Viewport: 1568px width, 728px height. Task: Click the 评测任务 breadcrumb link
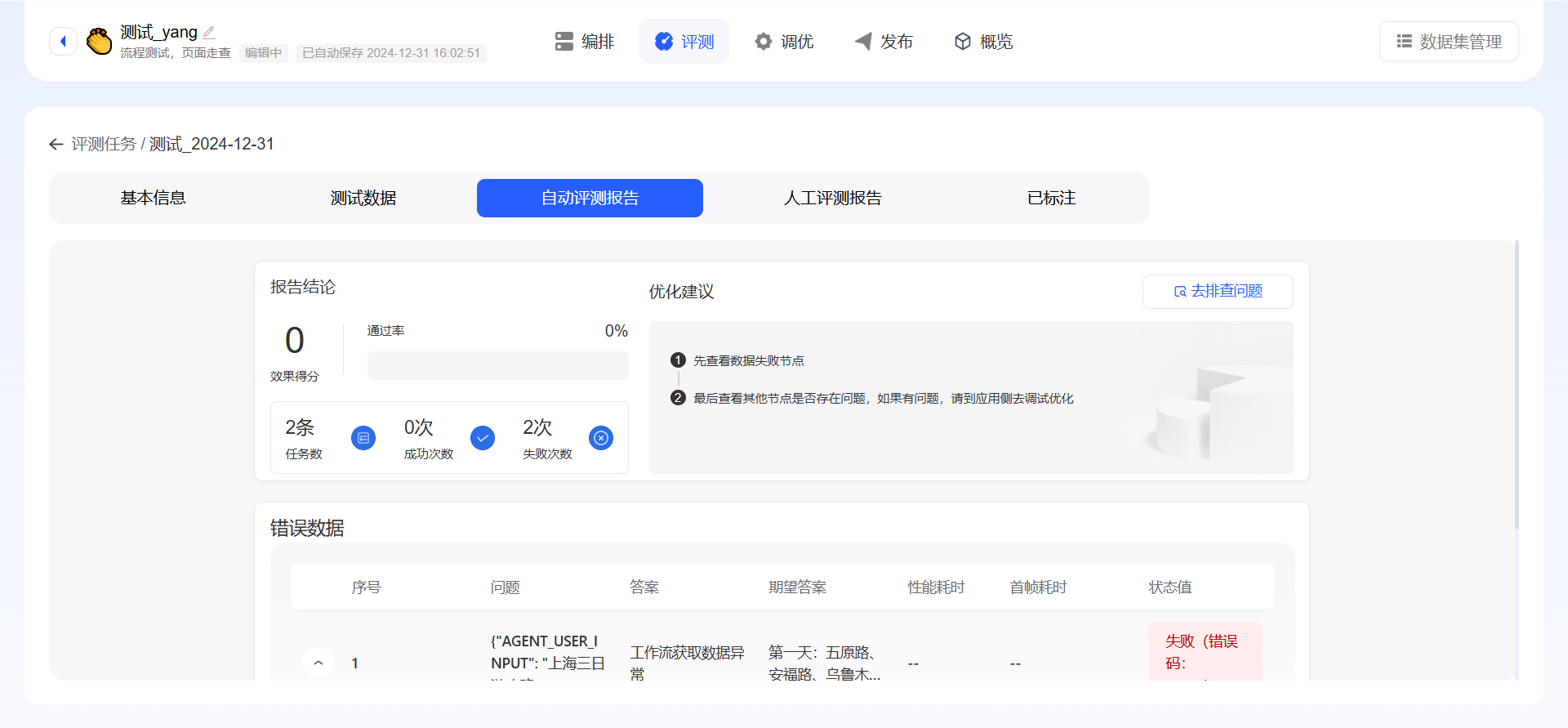point(104,145)
